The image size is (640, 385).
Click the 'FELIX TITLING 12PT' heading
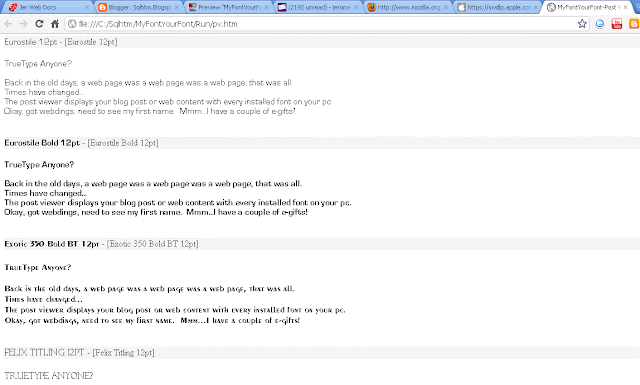[44, 352]
